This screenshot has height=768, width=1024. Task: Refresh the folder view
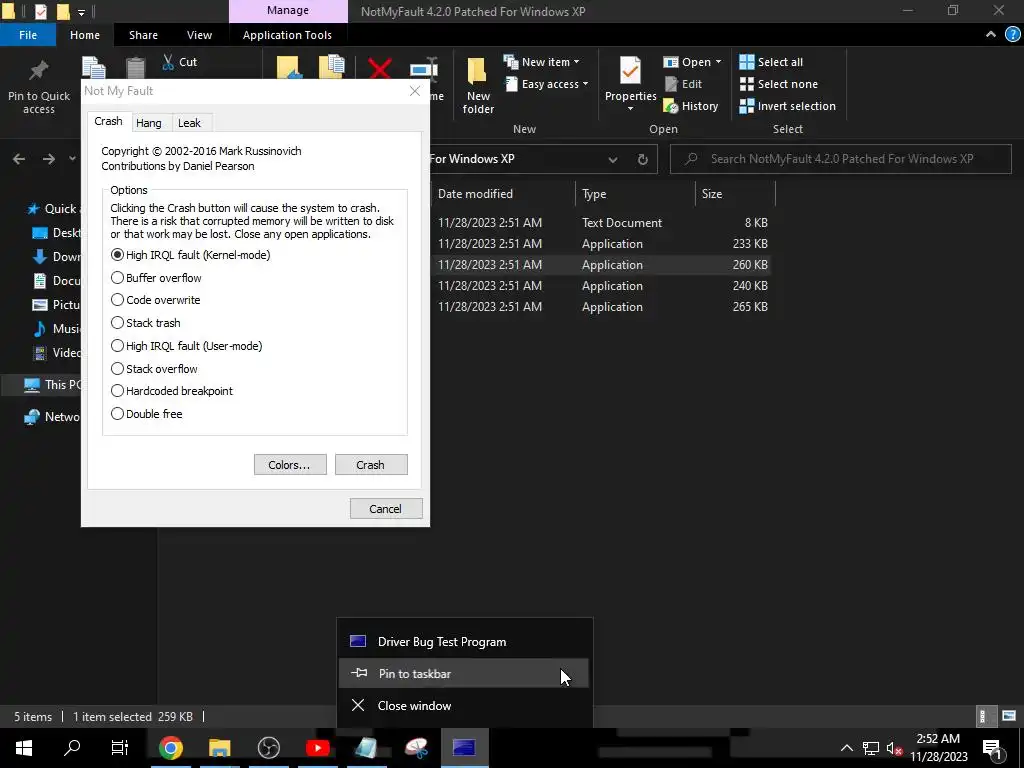(x=643, y=159)
